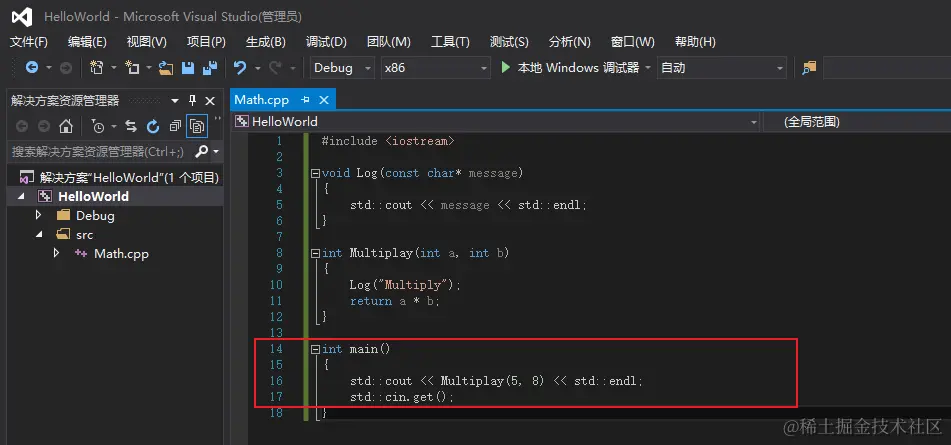This screenshot has height=445, width=951.
Task: Open the undo history dropdown arrow
Action: 257,69
